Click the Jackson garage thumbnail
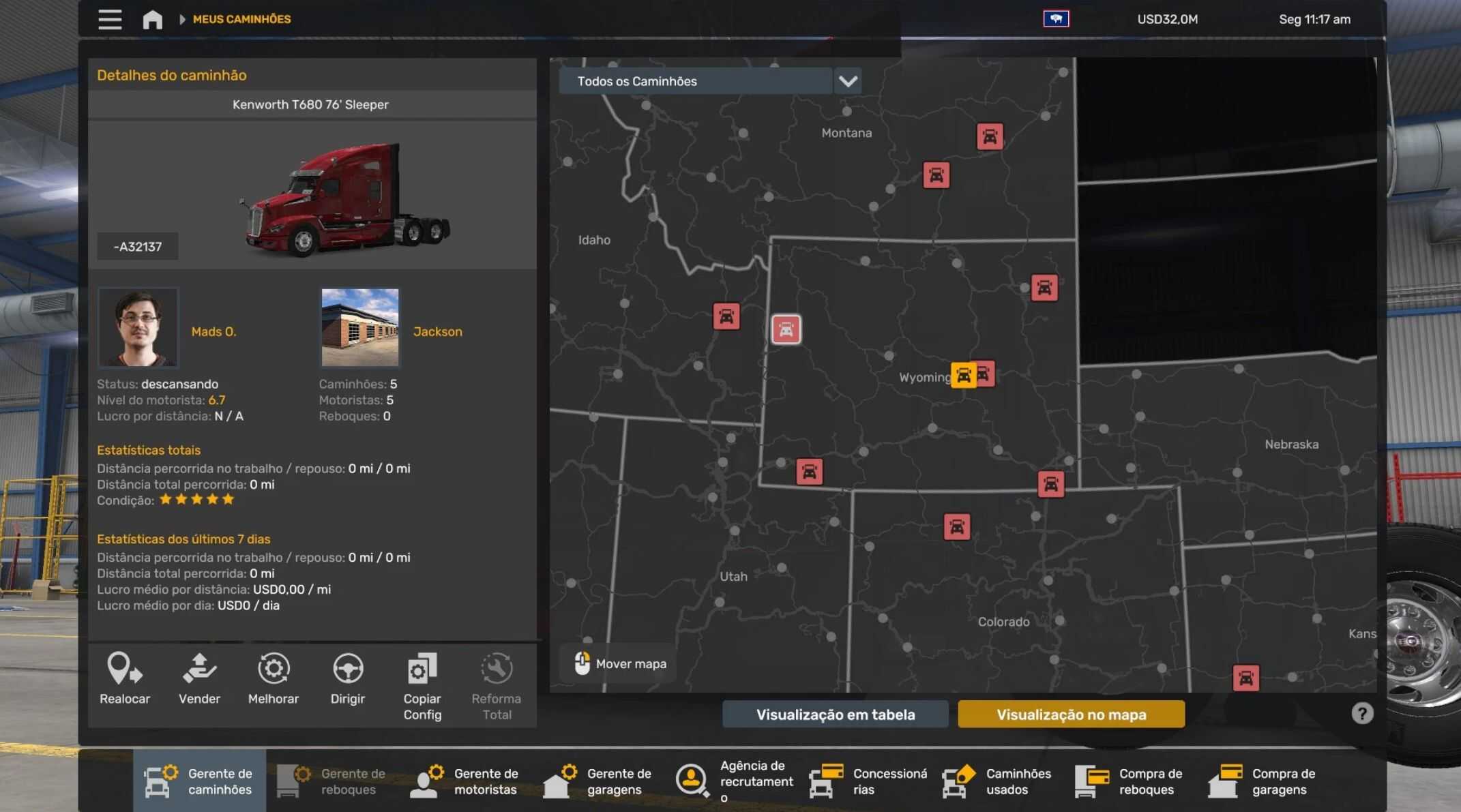Screen dimensions: 1461x812 point(360,327)
